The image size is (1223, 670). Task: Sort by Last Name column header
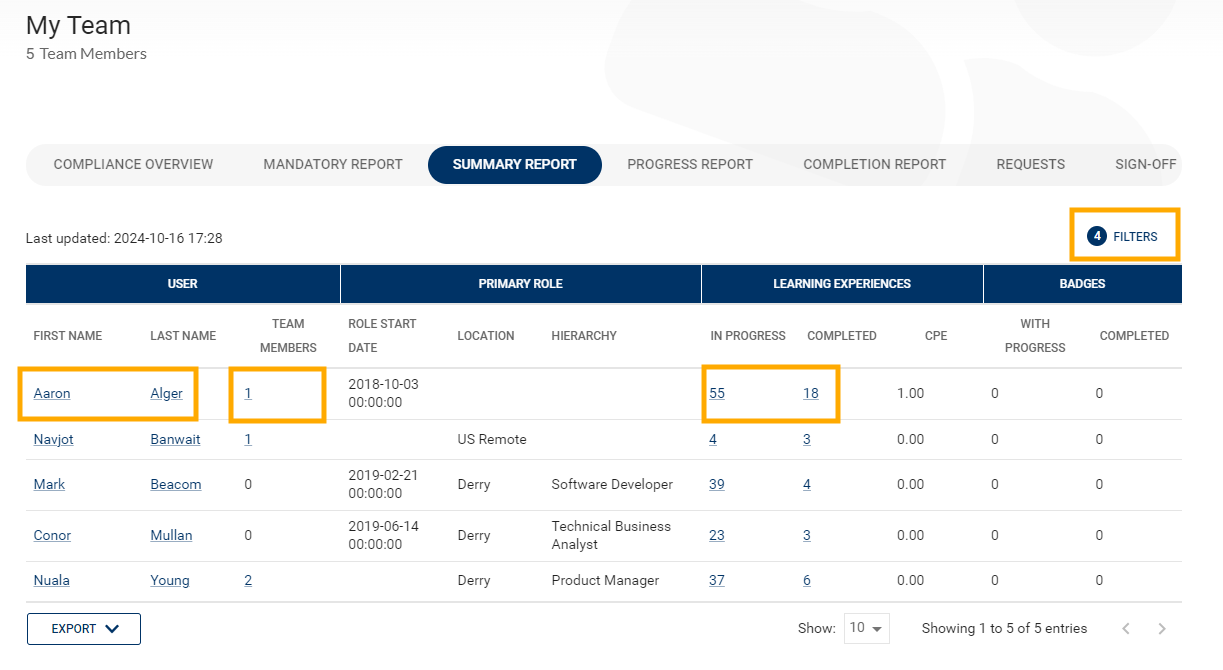click(183, 336)
